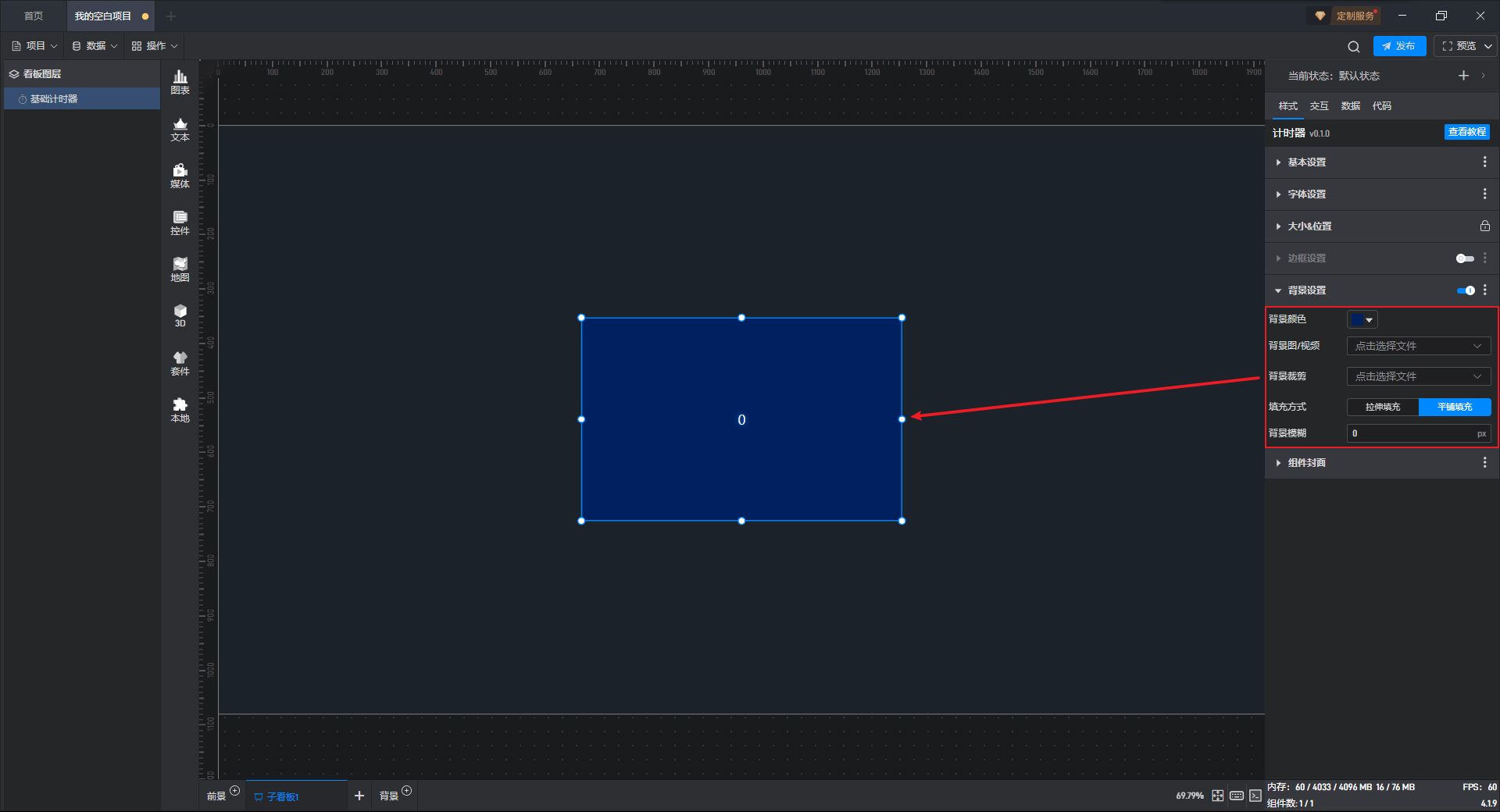Viewport: 1500px width, 812px height.
Task: Open the 项目 menu
Action: coord(34,46)
